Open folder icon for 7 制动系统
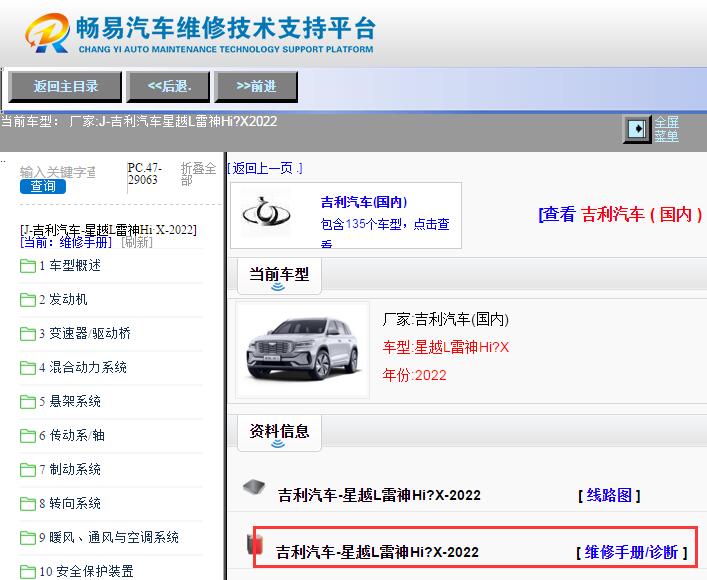Image resolution: width=707 pixels, height=580 pixels. click(x=28, y=470)
